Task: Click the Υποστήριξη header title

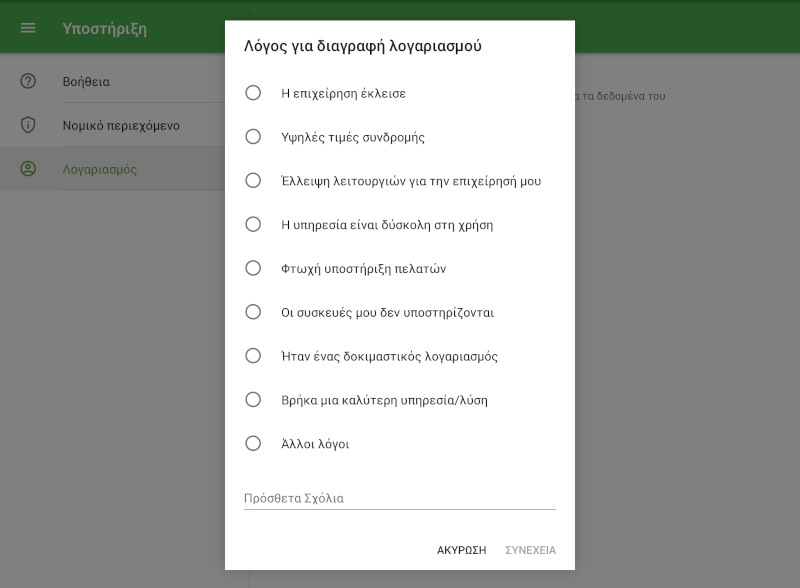Action: pyautogui.click(x=105, y=29)
